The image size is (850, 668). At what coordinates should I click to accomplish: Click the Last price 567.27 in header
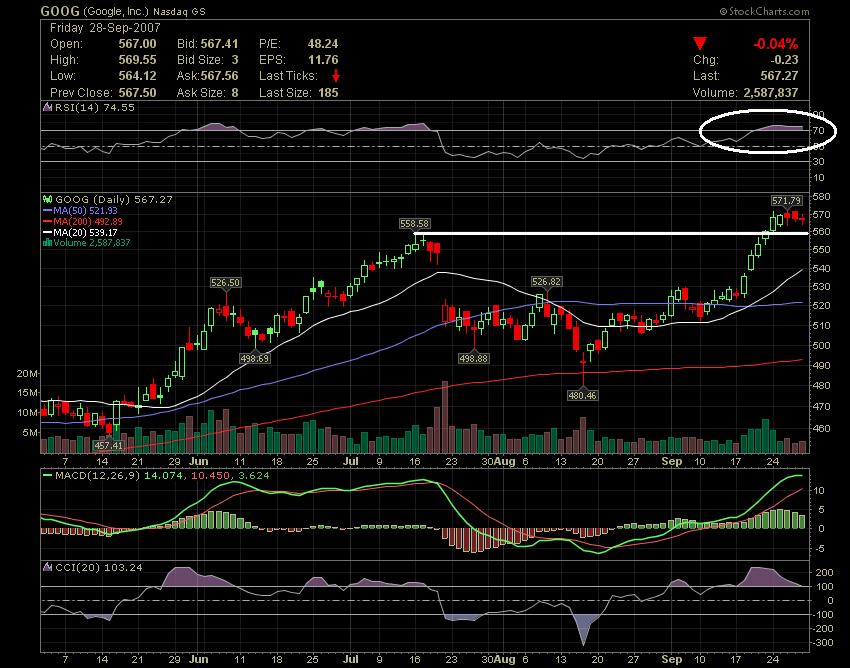[780, 76]
